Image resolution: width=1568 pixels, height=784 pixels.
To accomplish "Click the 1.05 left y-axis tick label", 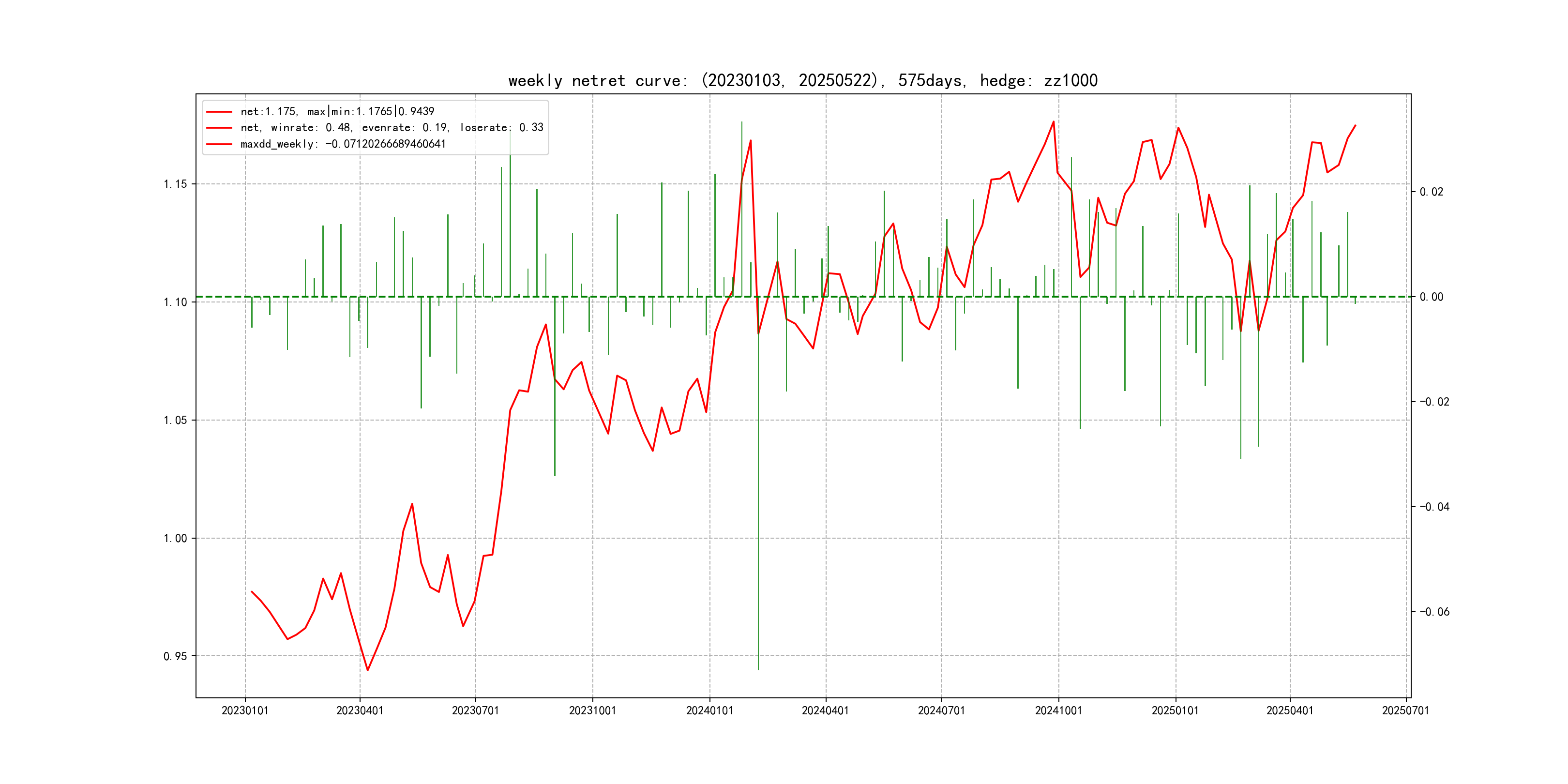I will pyautogui.click(x=175, y=420).
